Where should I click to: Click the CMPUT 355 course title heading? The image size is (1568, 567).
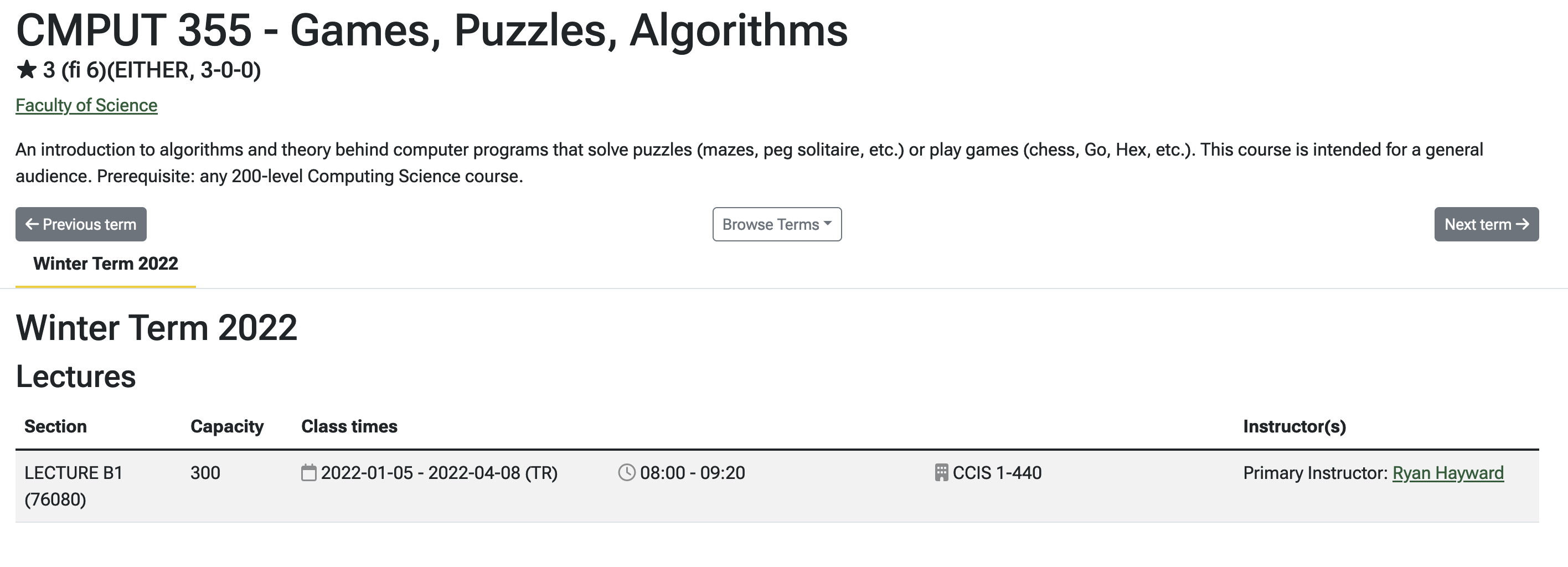[431, 30]
